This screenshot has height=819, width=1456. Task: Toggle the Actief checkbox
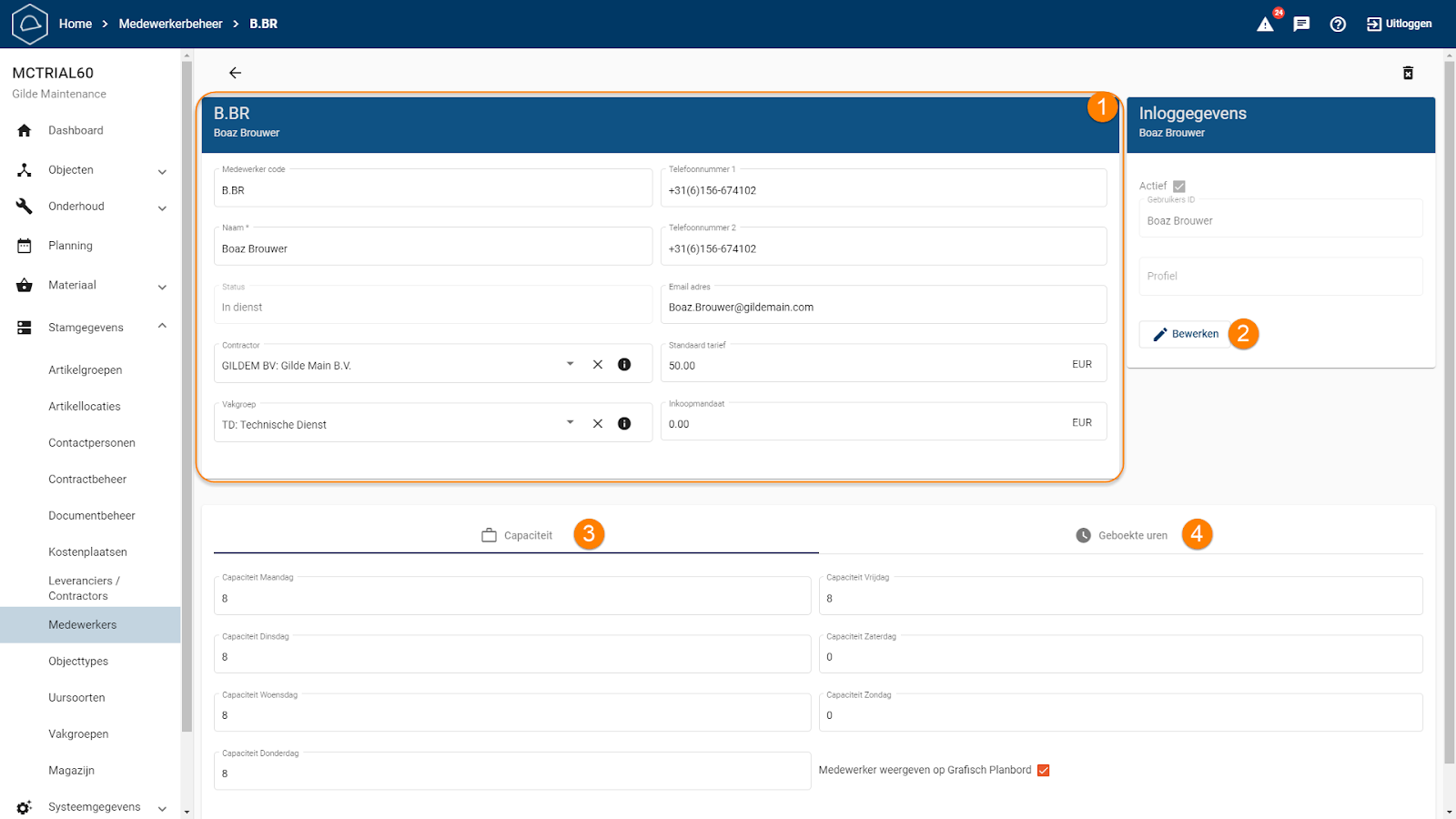point(1179,186)
